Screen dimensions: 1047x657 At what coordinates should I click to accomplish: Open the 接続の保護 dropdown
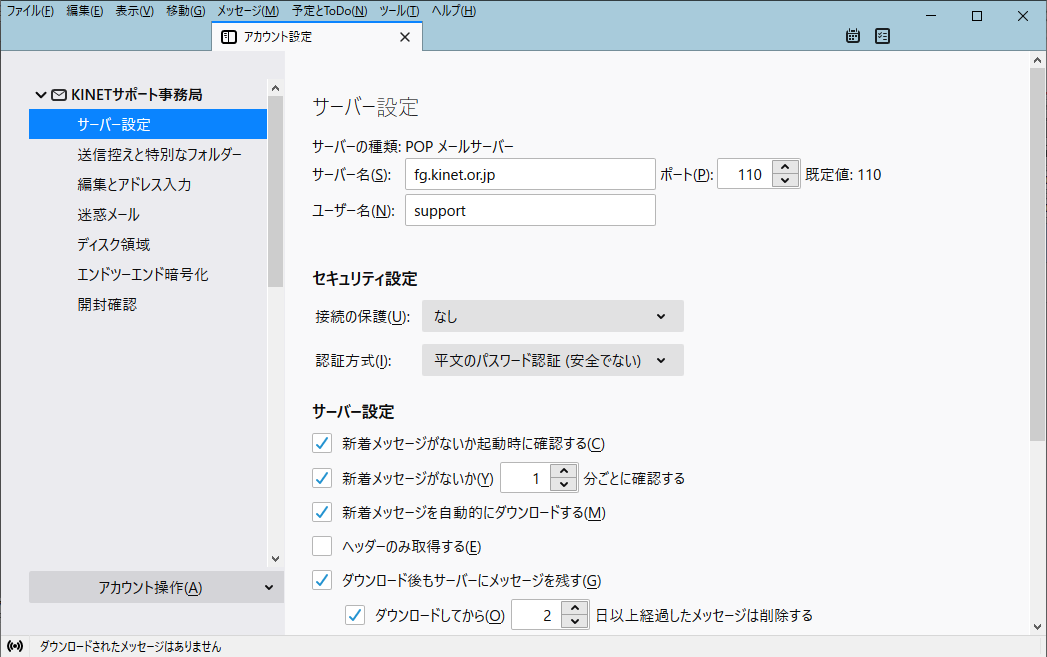pyautogui.click(x=552, y=316)
